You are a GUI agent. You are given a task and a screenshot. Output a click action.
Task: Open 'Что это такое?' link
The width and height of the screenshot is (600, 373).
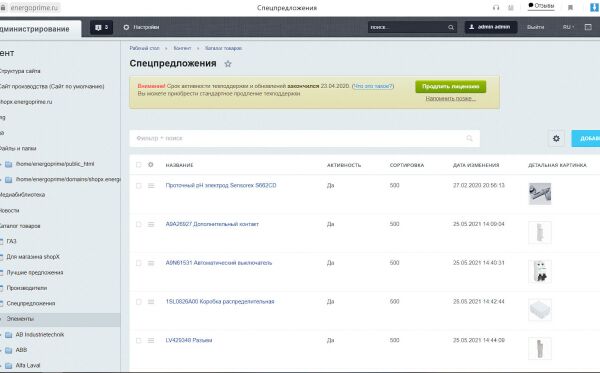tap(373, 86)
